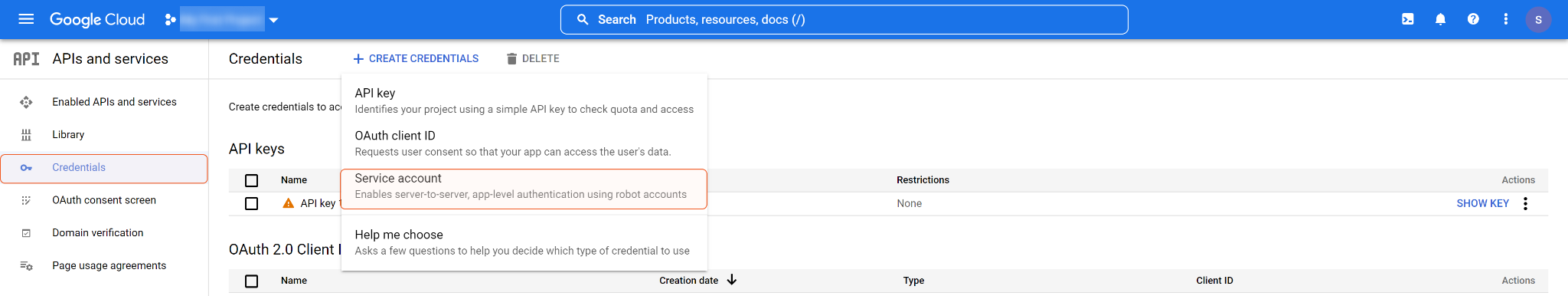This screenshot has width=1568, height=296.
Task: Choose Service account from the menu
Action: tap(524, 189)
